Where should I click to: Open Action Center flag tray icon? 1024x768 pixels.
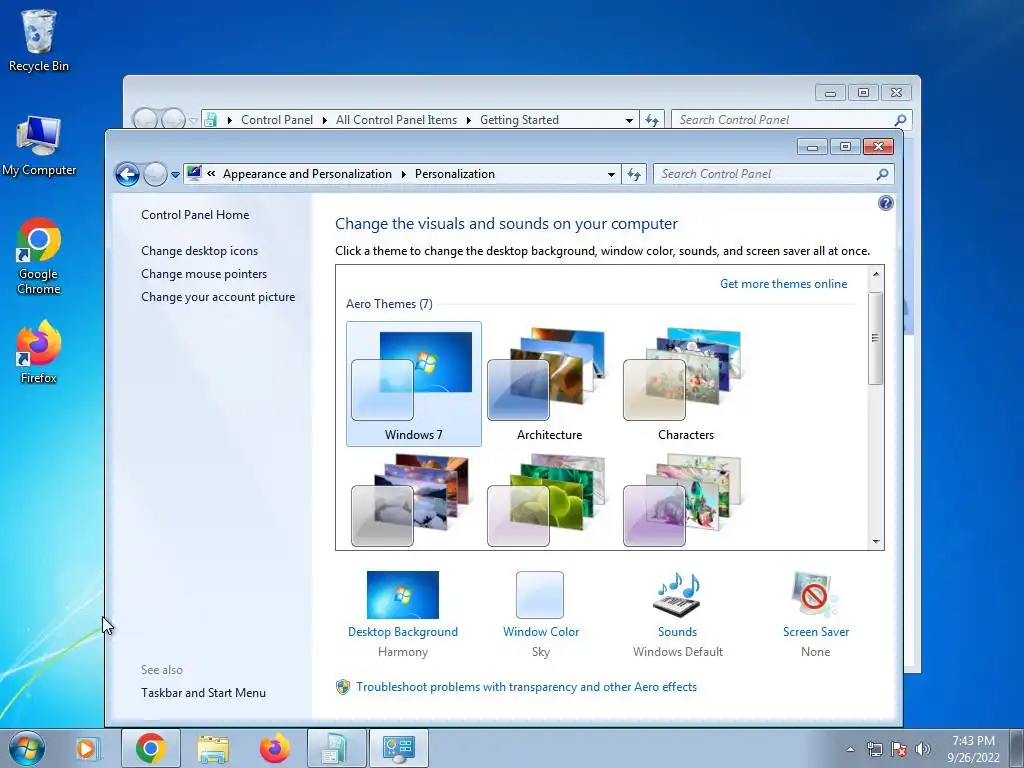(899, 749)
